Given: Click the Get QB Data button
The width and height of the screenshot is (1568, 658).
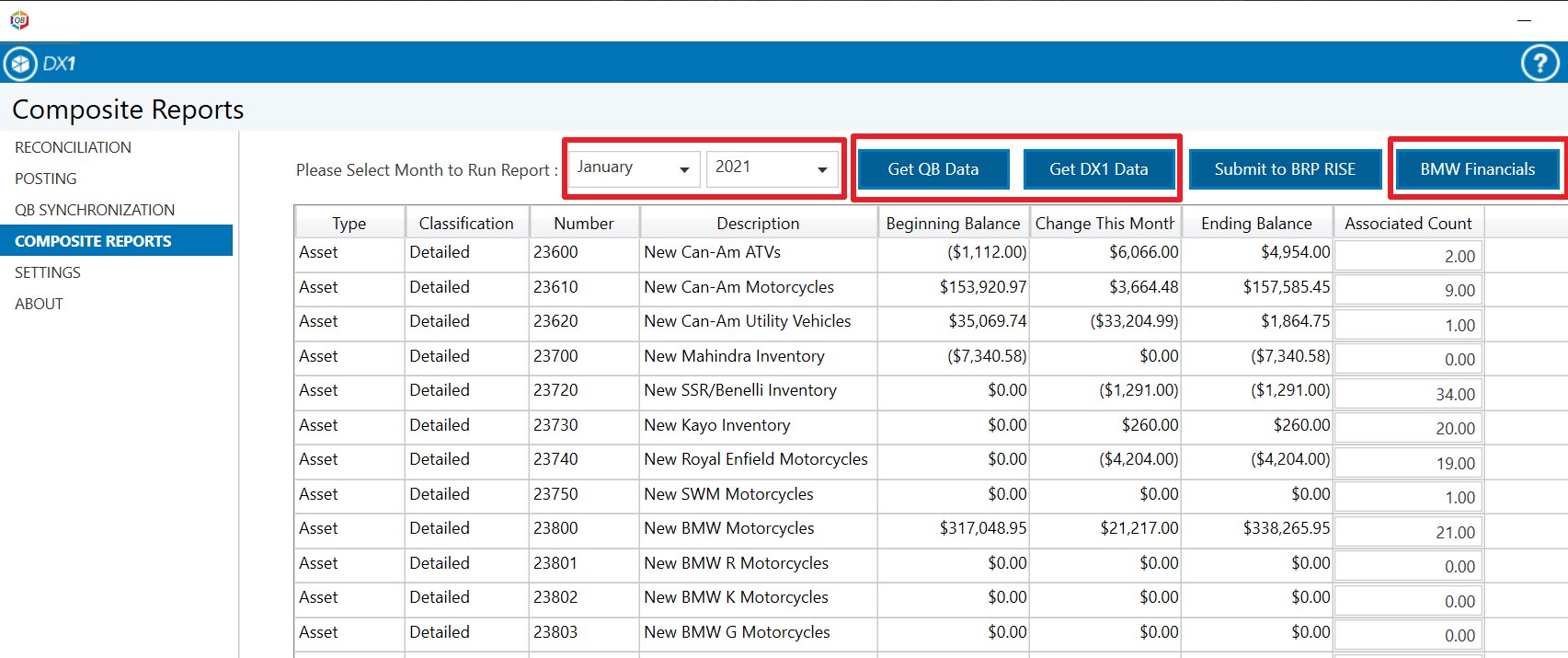Looking at the screenshot, I should (933, 169).
